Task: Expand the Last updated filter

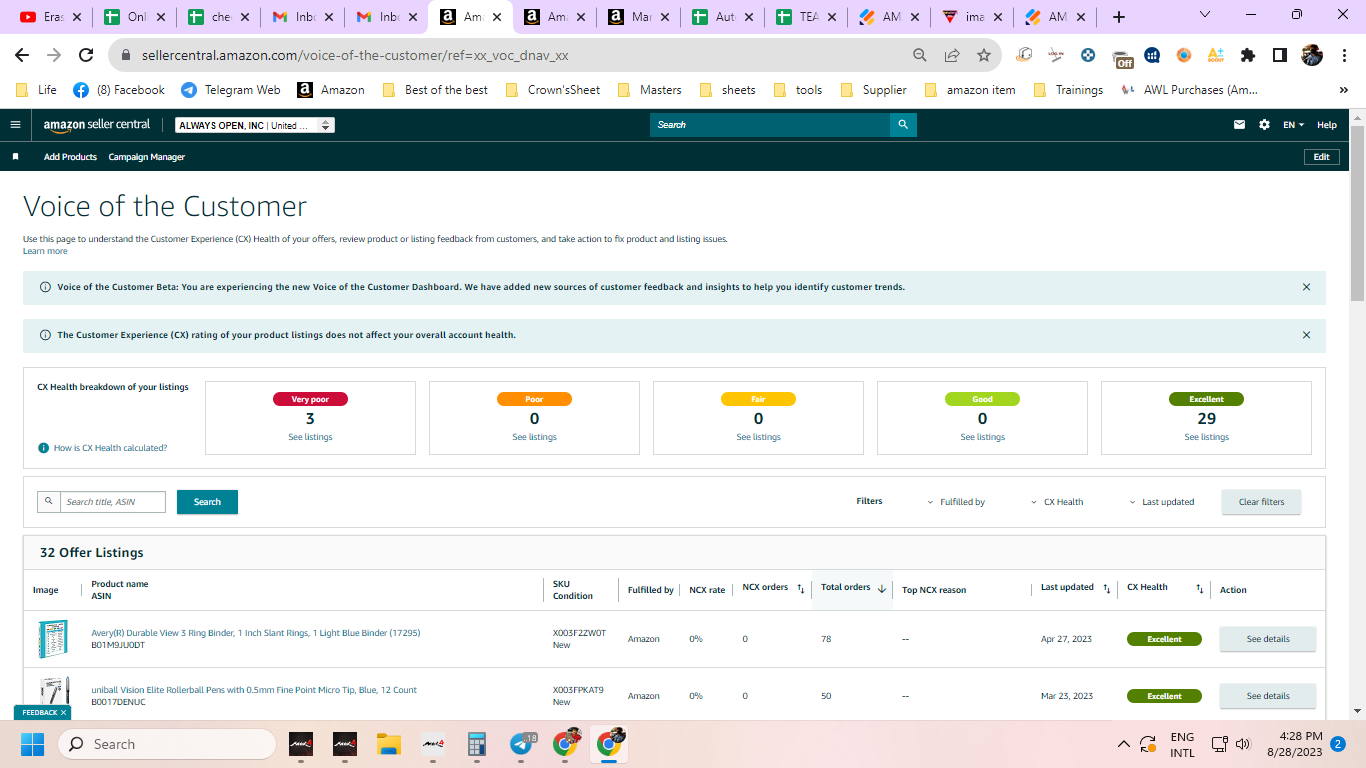Action: 1161,502
